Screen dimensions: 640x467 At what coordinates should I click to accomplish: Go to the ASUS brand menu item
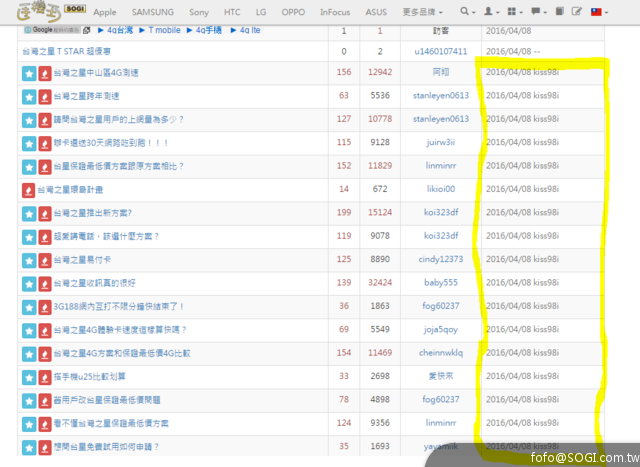coord(374,12)
